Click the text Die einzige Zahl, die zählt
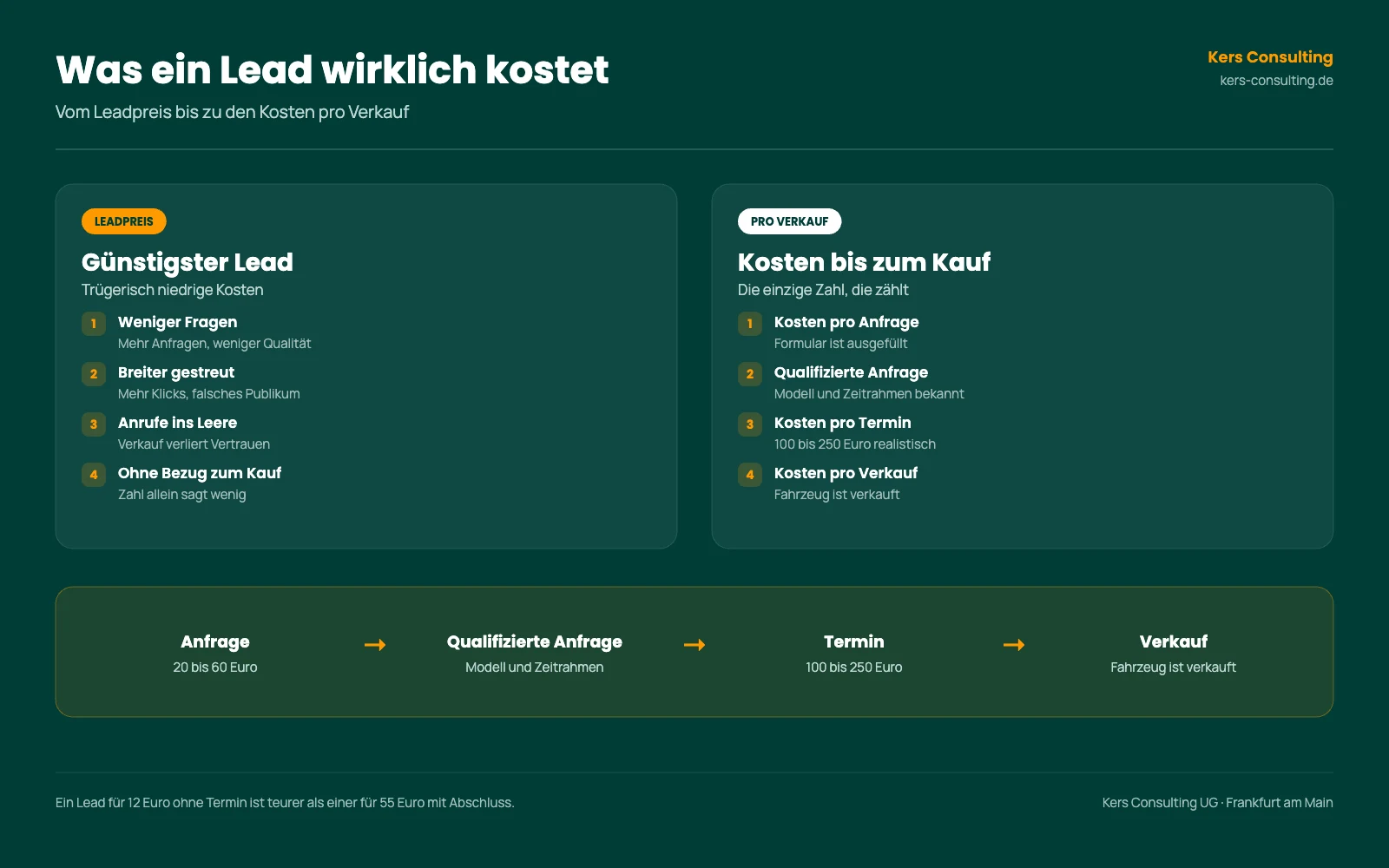Screen dimensions: 1389x868 pyautogui.click(x=823, y=290)
